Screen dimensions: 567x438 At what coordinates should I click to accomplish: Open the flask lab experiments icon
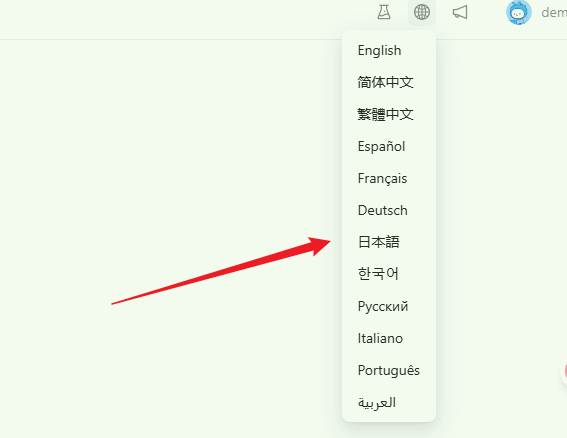coord(384,12)
